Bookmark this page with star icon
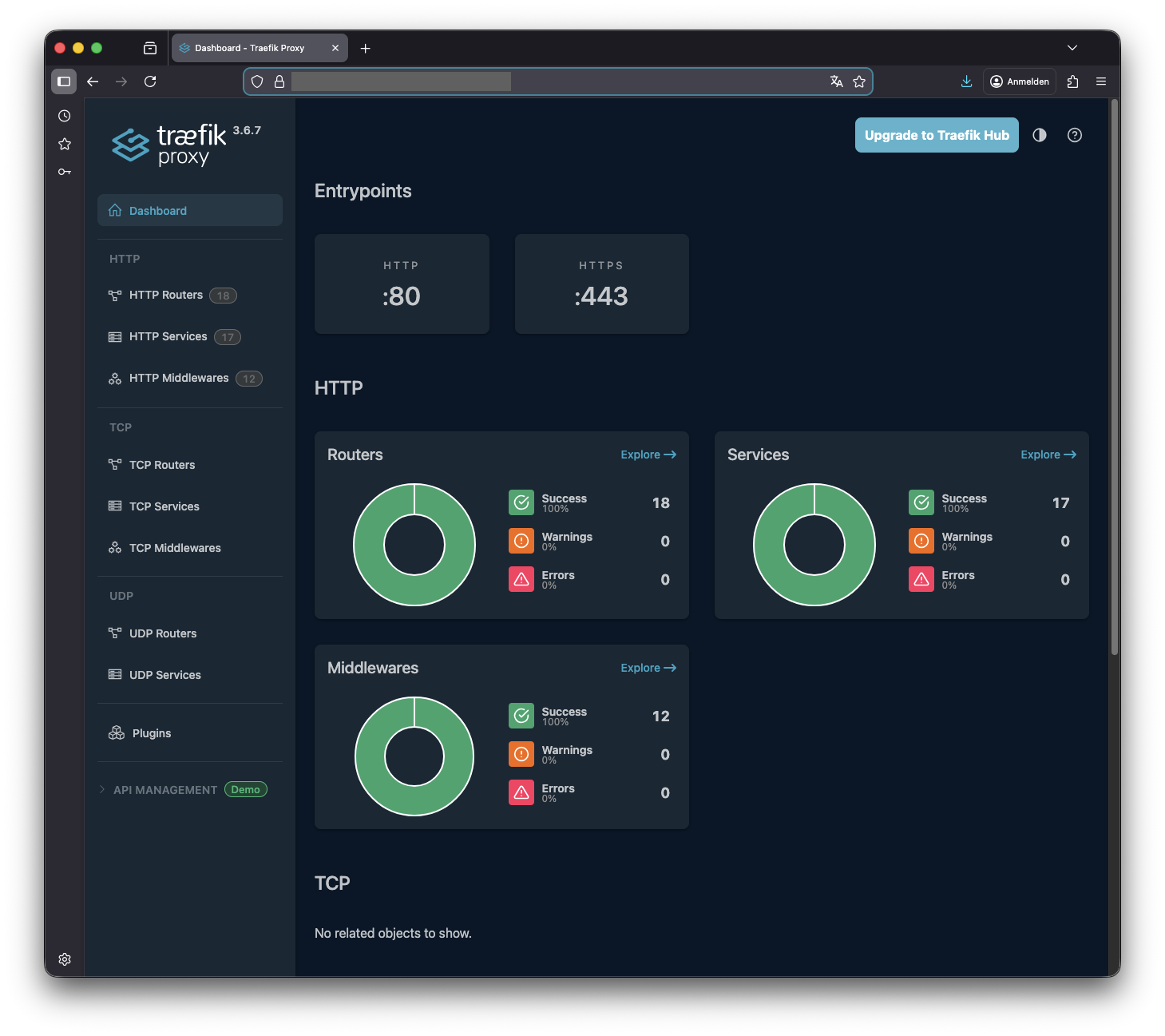 (x=859, y=81)
